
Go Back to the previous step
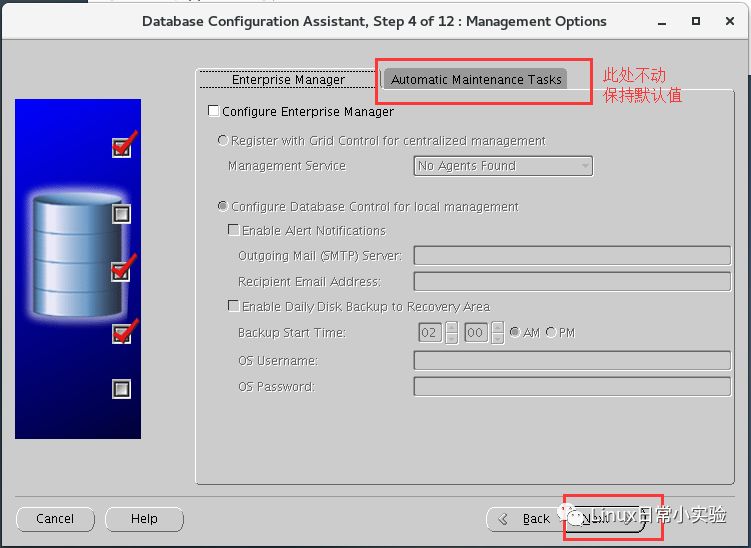[525, 519]
